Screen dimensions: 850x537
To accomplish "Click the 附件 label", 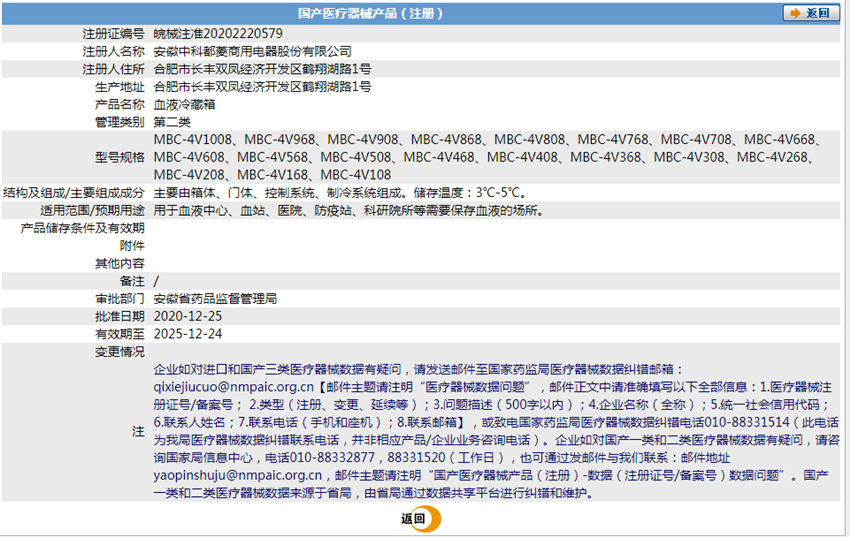I will pyautogui.click(x=132, y=245).
